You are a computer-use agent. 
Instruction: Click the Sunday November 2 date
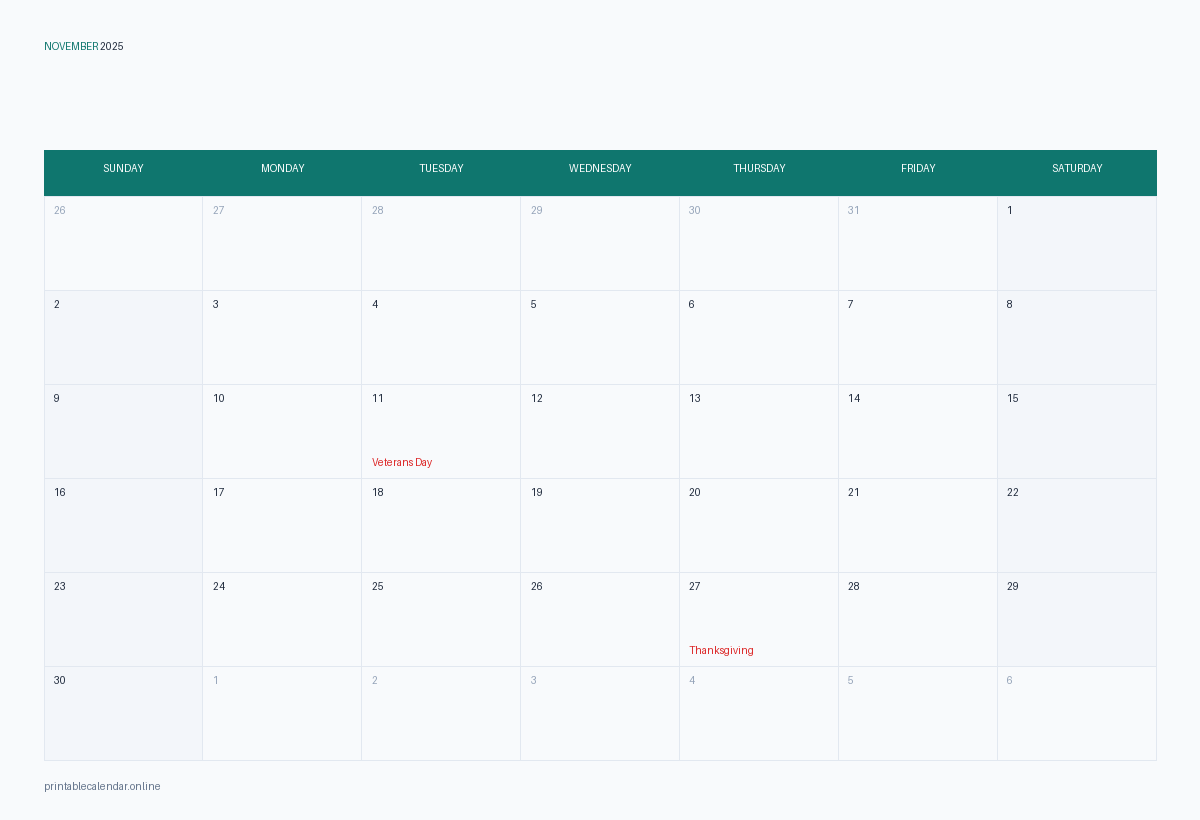pos(57,305)
